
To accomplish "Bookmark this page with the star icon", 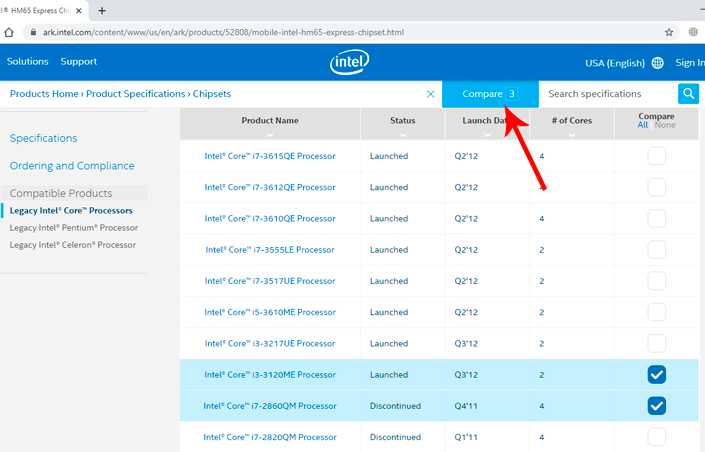I will coord(669,32).
